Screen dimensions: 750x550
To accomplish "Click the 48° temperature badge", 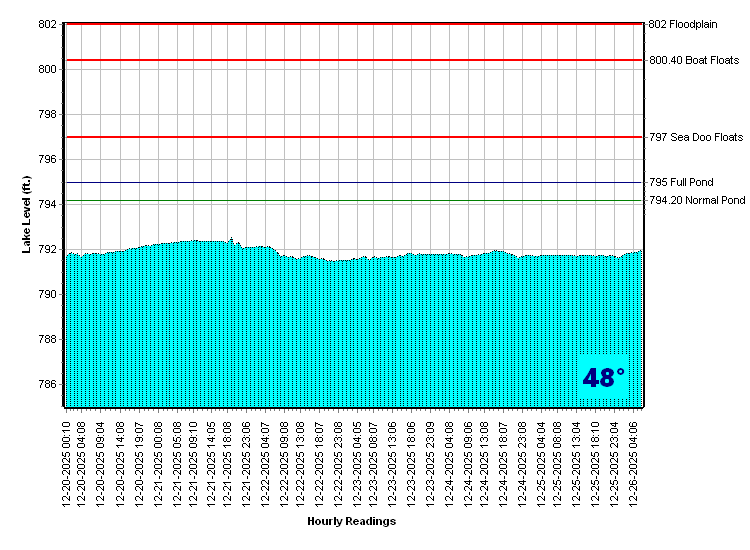I will point(603,378).
